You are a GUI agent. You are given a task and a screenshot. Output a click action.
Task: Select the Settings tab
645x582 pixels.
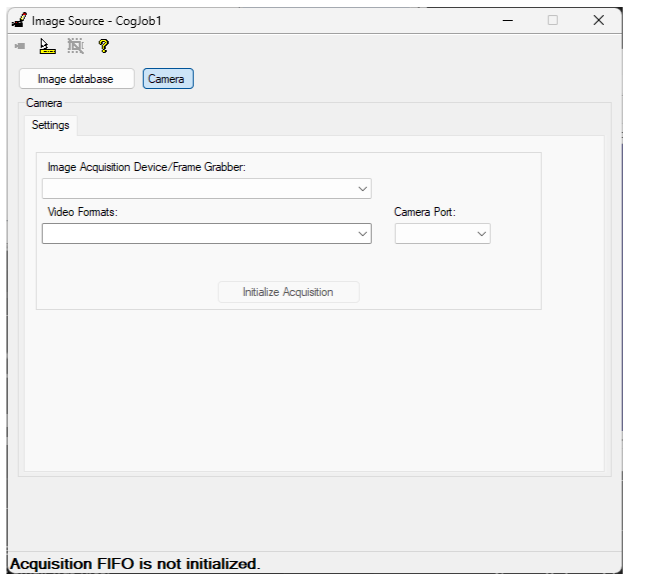coord(51,125)
